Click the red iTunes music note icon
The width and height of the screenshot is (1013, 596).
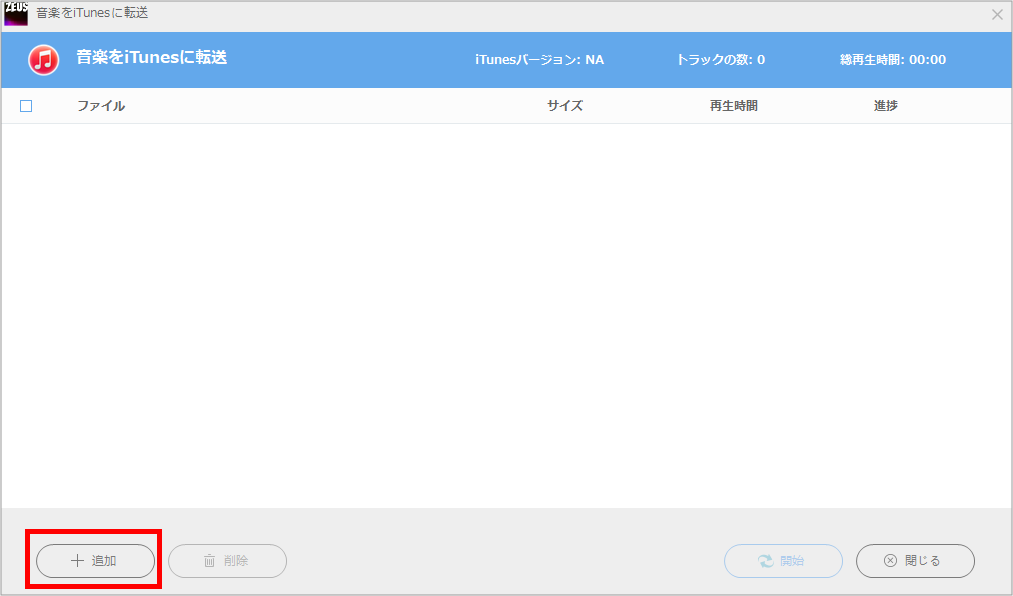44,60
